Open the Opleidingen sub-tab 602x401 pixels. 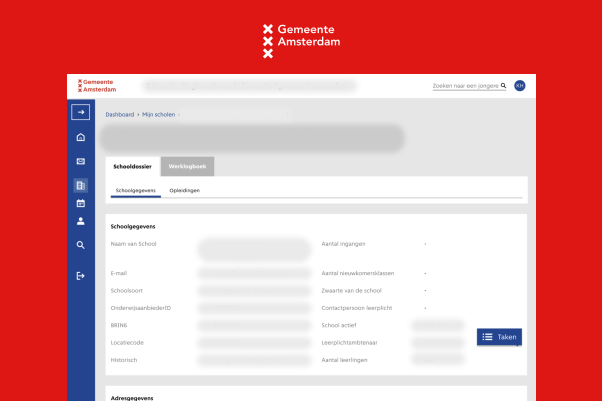tap(184, 190)
